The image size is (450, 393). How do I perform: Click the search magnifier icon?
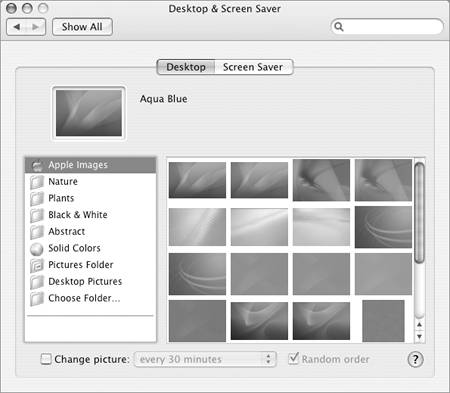[x=339, y=27]
